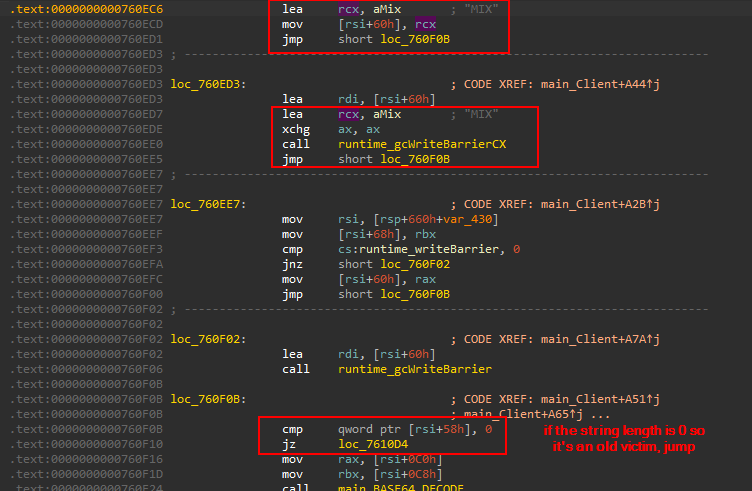Select address .text:0000000000760F10 line
The height and width of the screenshot is (491, 752).
(x=87, y=444)
